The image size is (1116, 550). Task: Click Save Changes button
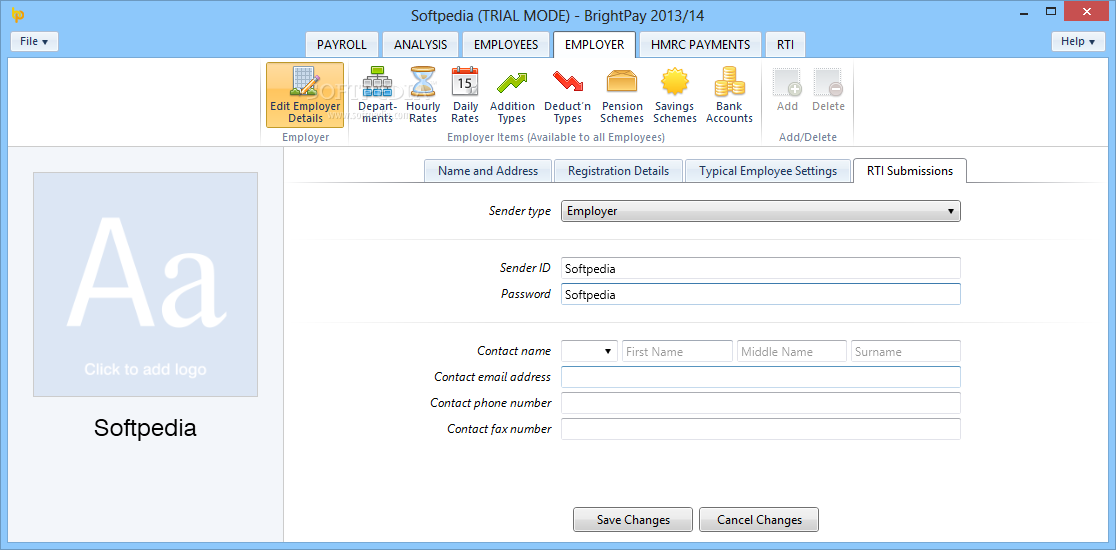pyautogui.click(x=633, y=519)
